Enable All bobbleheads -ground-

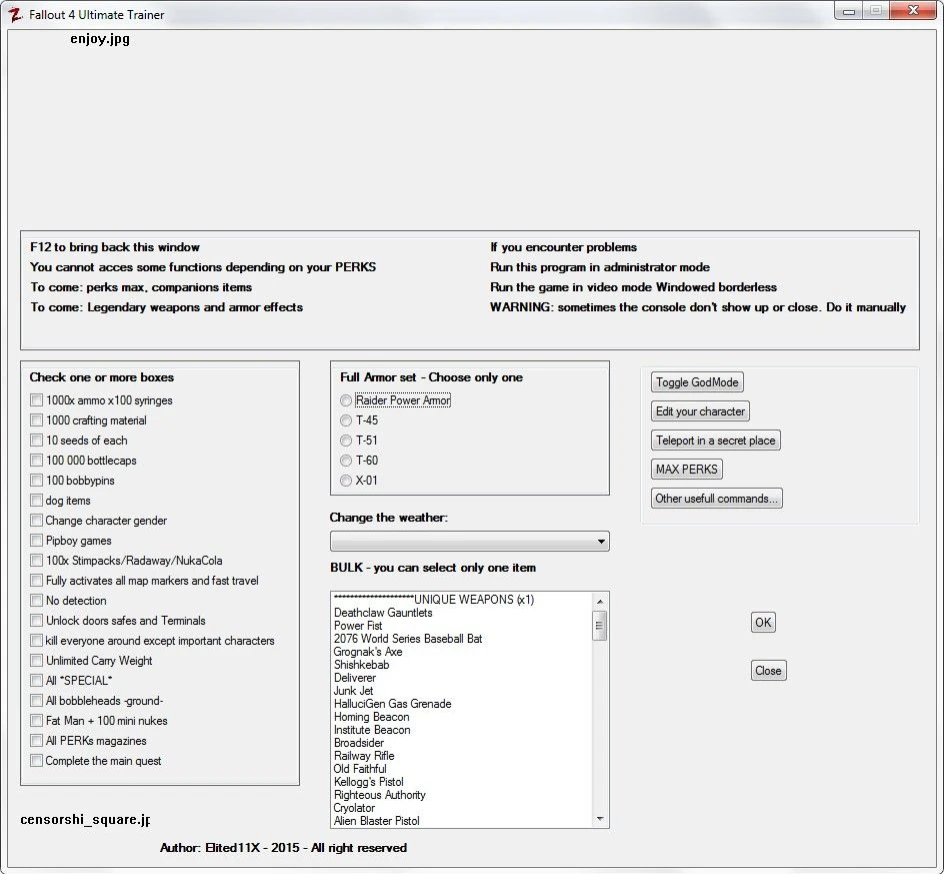pos(37,701)
